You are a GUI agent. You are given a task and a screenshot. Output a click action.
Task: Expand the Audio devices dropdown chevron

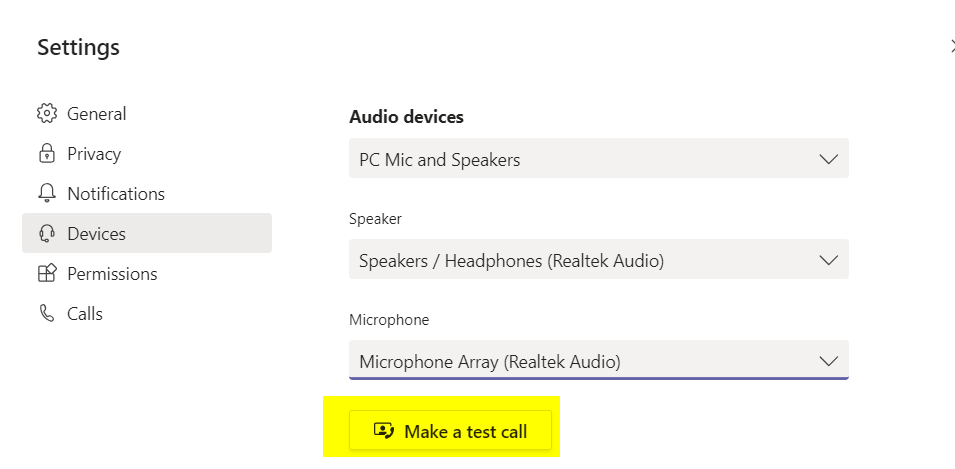(x=828, y=159)
